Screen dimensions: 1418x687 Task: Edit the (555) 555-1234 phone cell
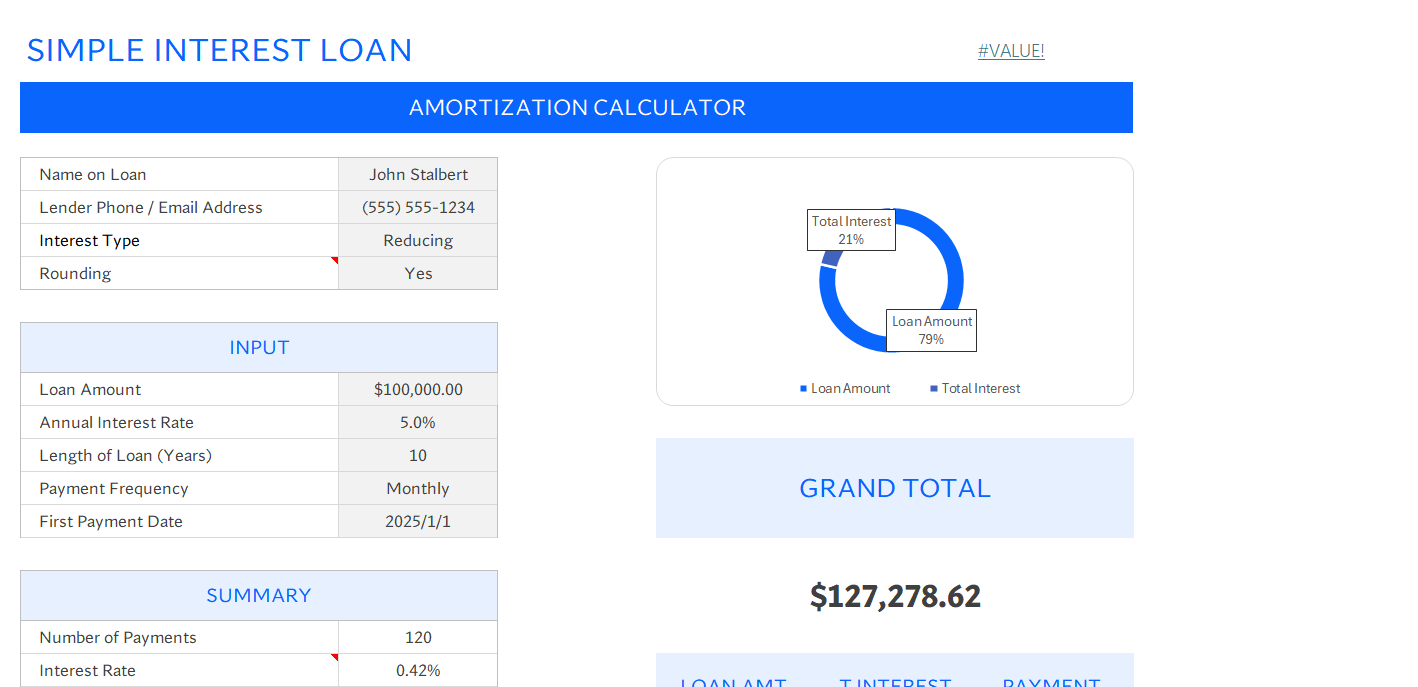[x=418, y=207]
